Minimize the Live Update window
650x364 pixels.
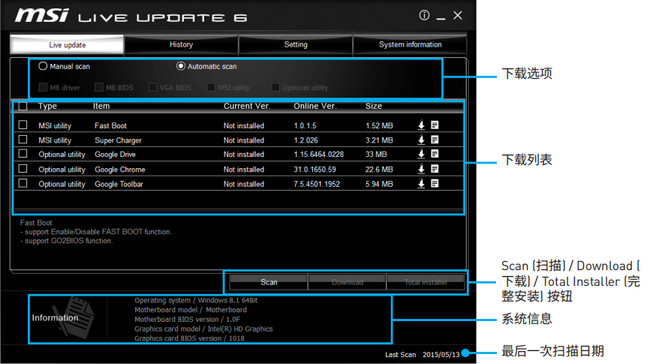tap(441, 18)
